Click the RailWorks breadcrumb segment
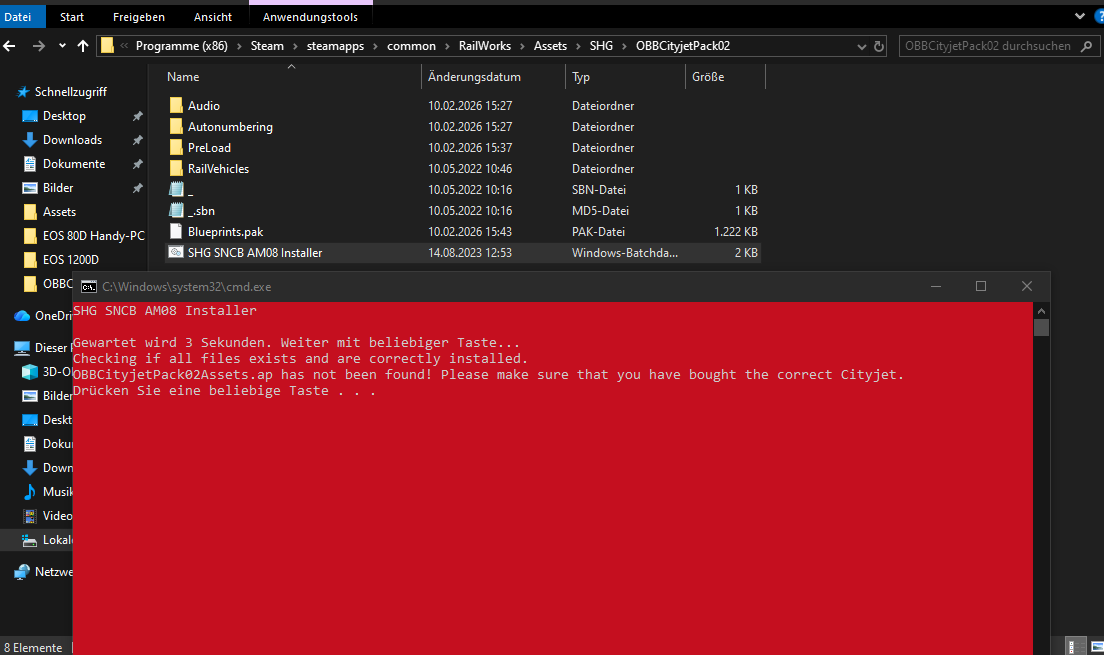The image size is (1104, 655). (484, 46)
